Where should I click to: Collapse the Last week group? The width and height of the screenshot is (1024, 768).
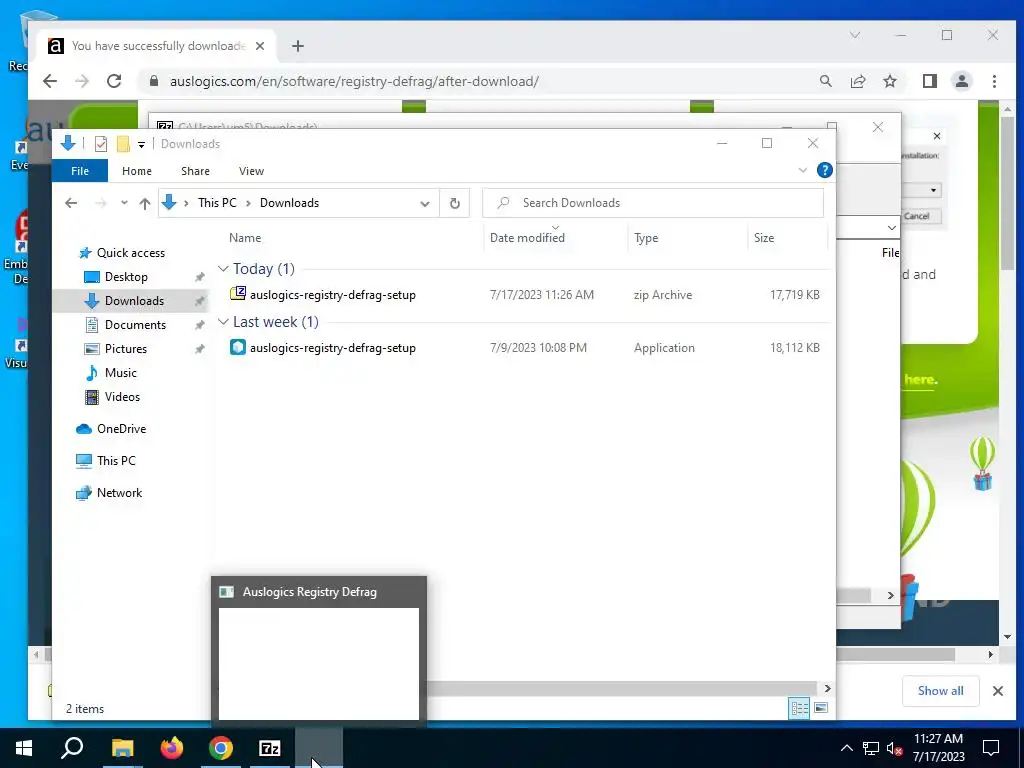click(x=223, y=322)
